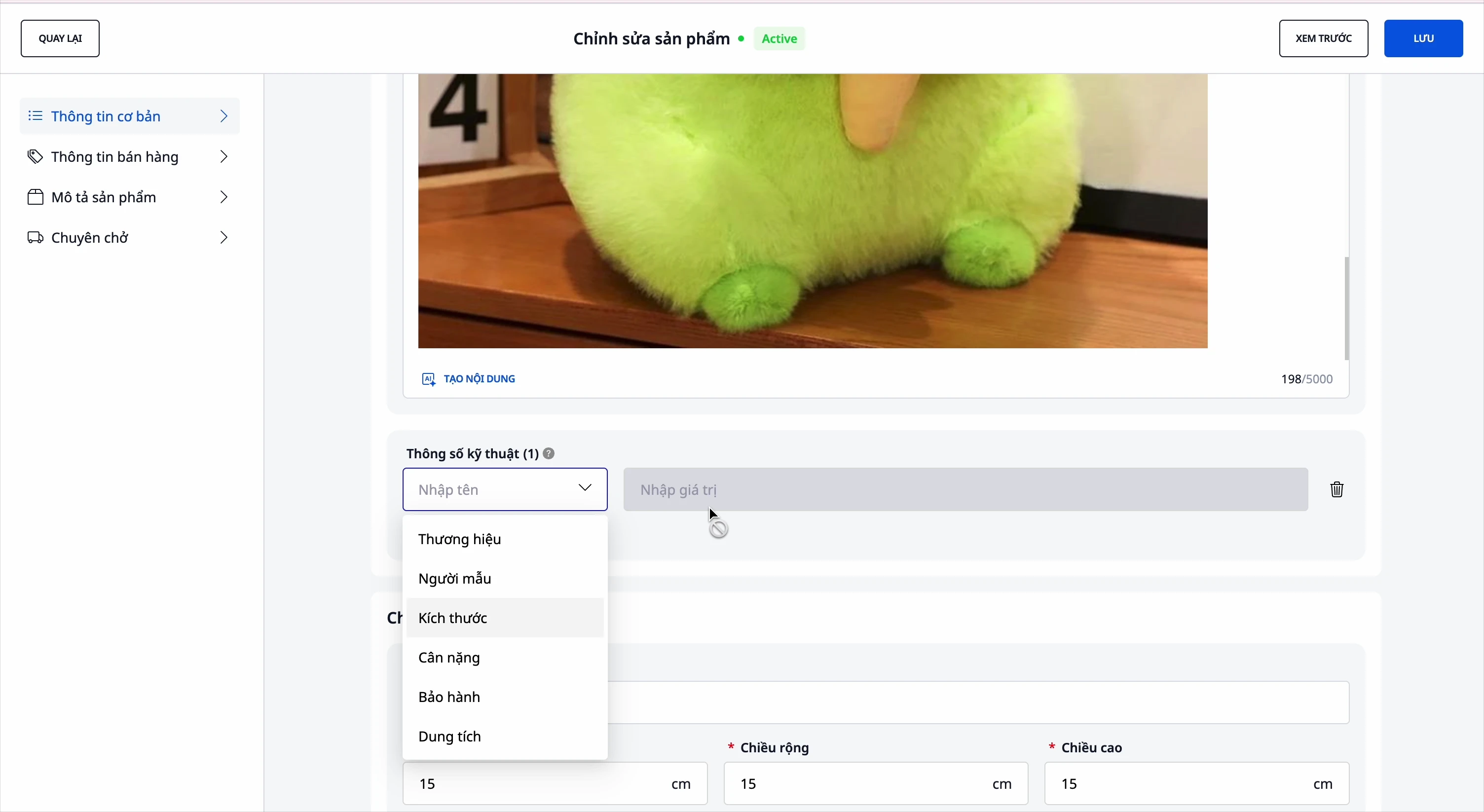Select Bảo hành in the dropdown
This screenshot has height=812, width=1484.
click(x=449, y=698)
